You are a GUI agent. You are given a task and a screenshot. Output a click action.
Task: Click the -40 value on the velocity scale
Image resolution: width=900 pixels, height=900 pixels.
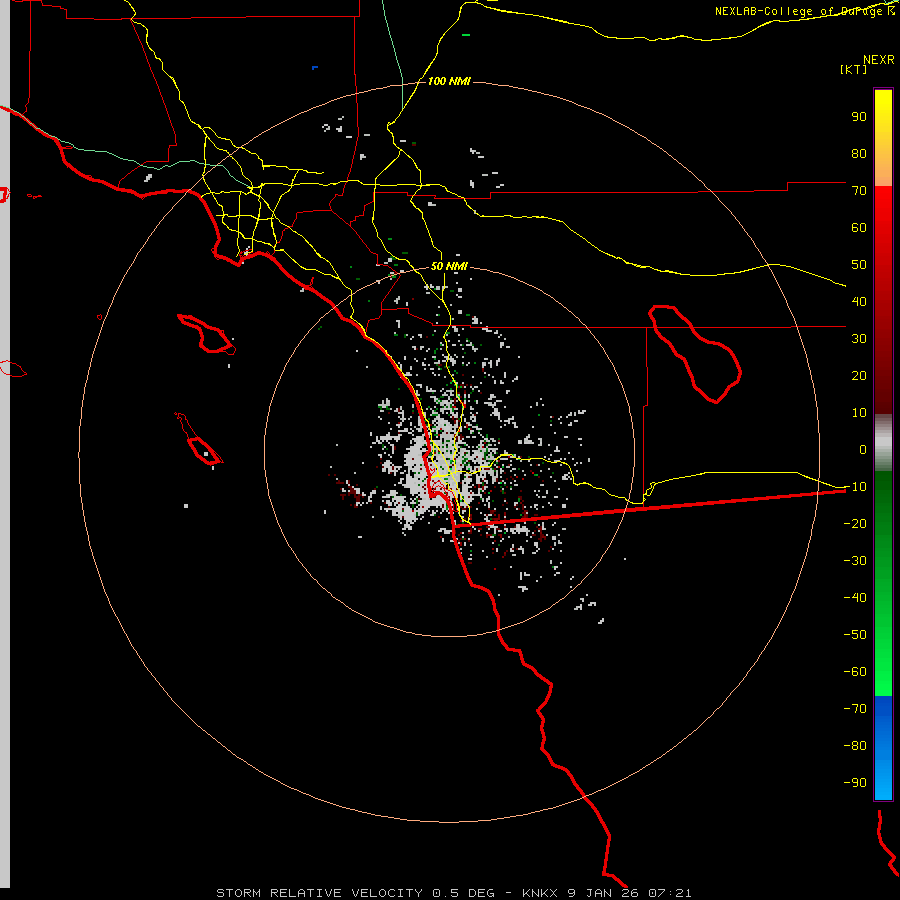point(855,598)
